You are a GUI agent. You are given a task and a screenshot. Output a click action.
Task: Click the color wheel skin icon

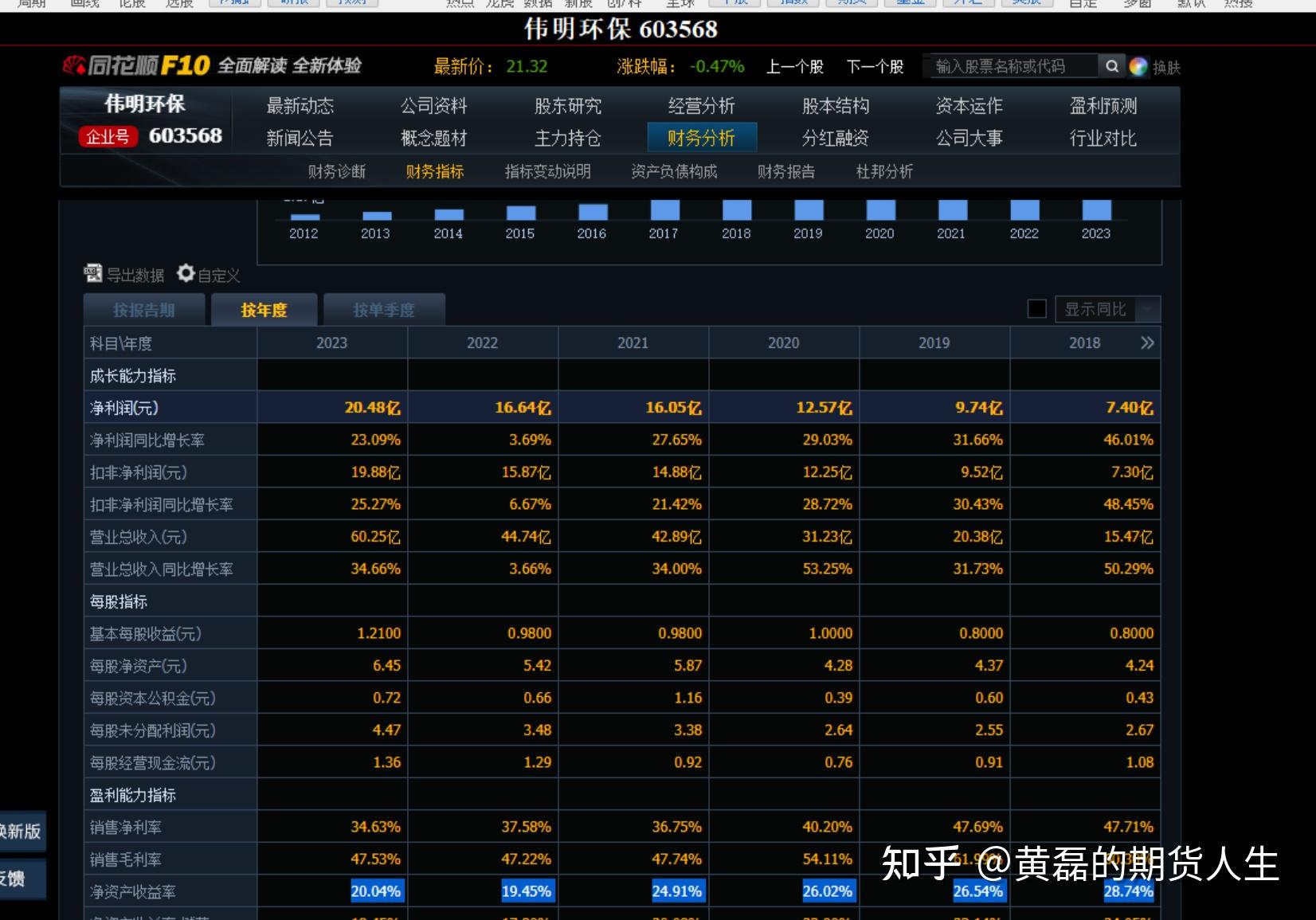(x=1138, y=67)
